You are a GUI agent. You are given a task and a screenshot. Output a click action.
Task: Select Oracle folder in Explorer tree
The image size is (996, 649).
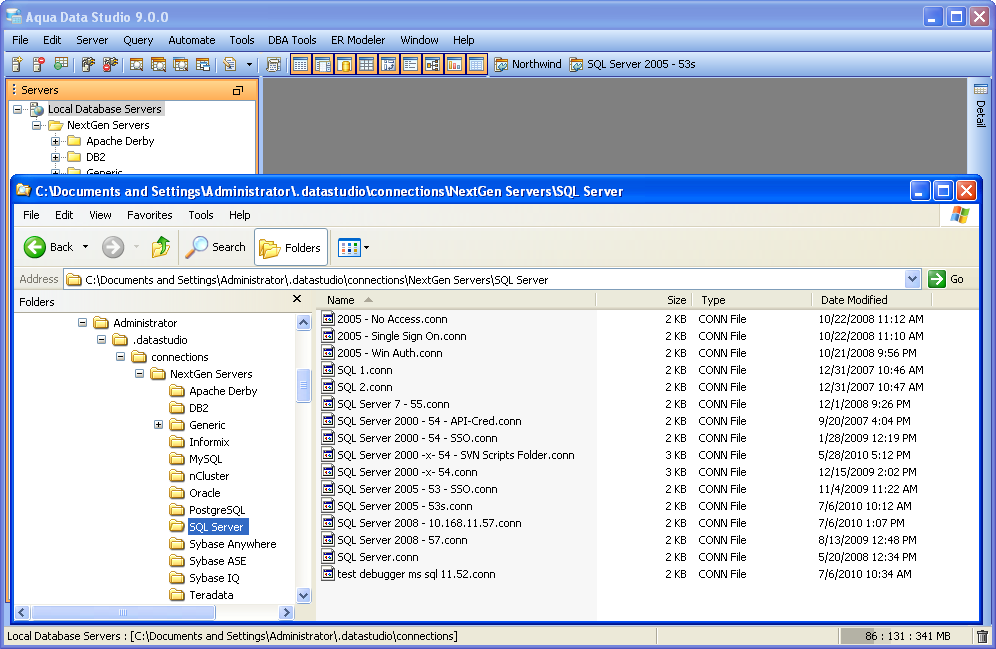click(205, 493)
